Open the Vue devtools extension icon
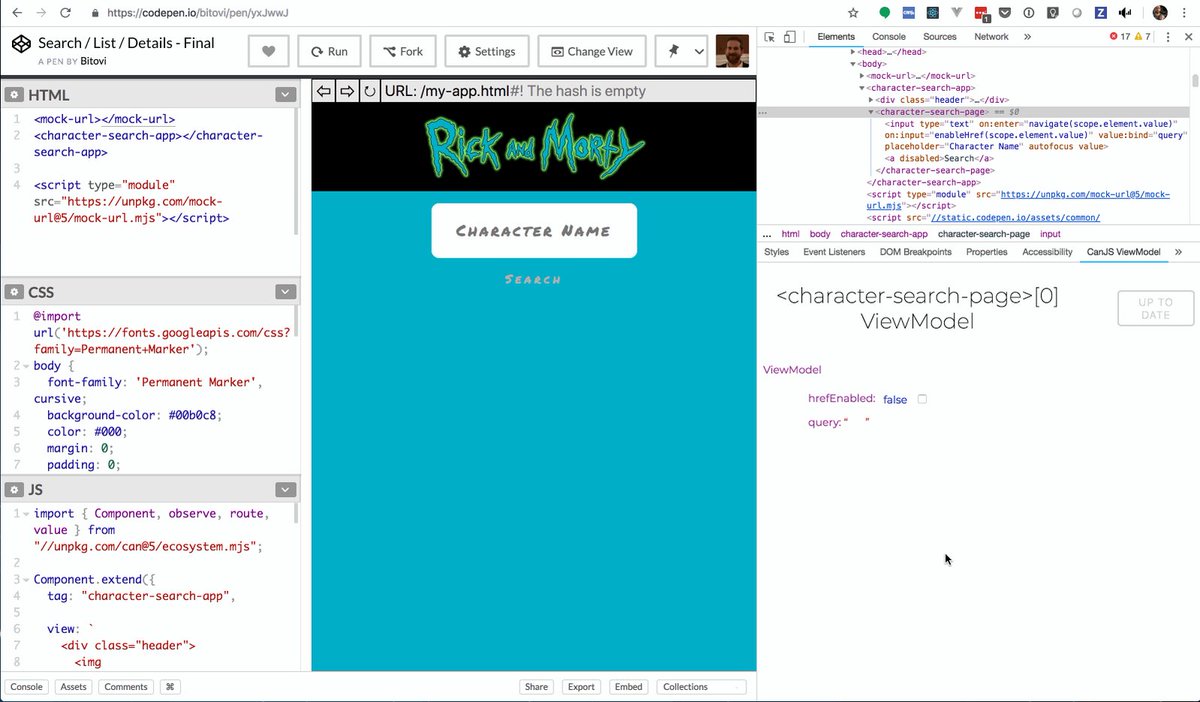 [x=958, y=13]
